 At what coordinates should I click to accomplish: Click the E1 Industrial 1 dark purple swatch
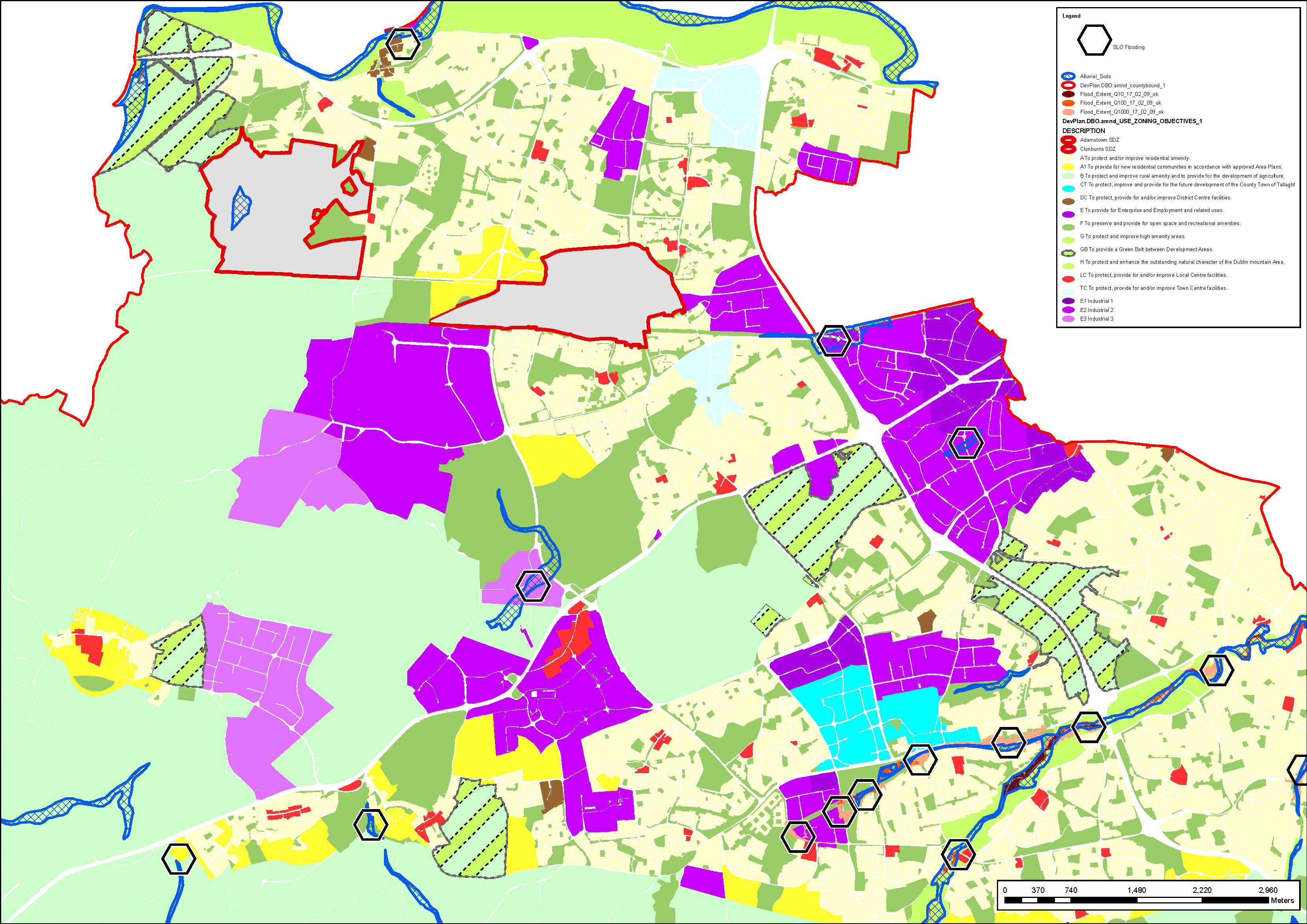coord(1068,302)
